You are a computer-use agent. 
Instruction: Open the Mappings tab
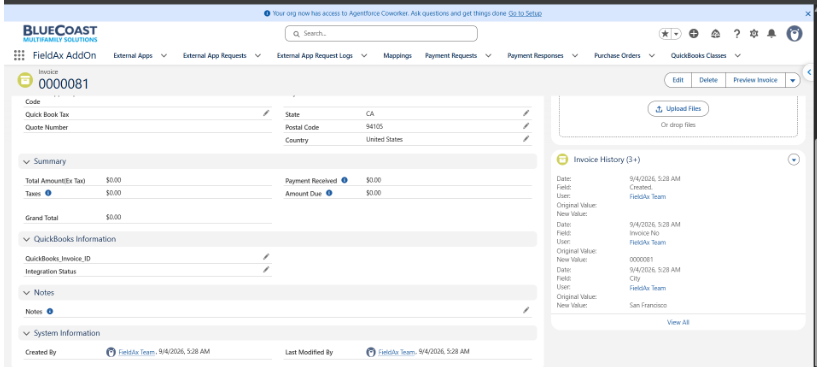click(x=397, y=56)
